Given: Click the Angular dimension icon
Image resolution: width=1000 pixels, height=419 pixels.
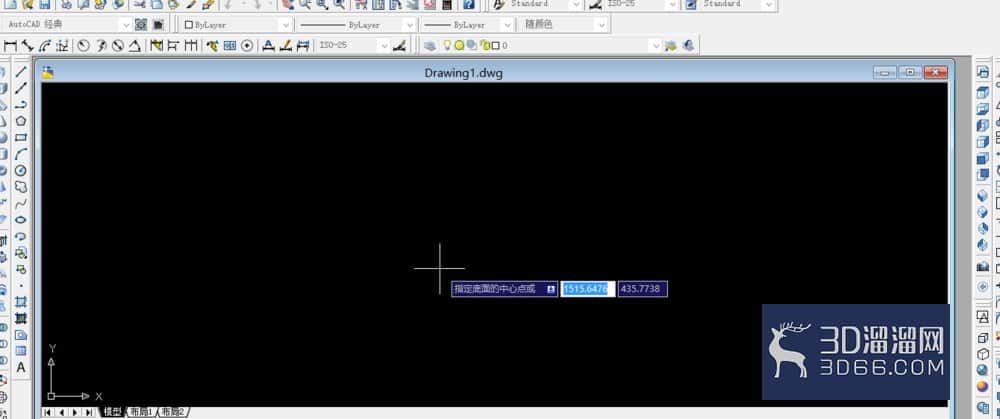Looking at the screenshot, I should pos(135,45).
